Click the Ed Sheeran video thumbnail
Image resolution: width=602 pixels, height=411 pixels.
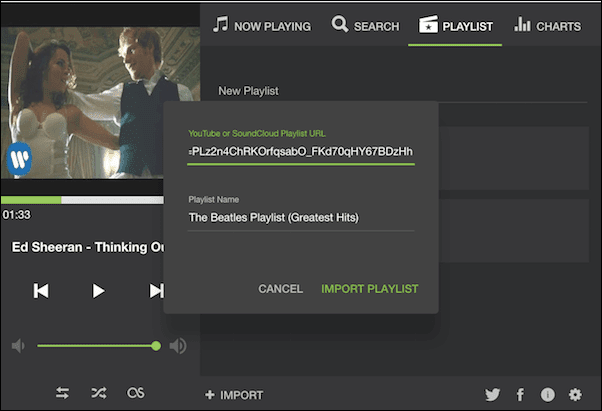click(x=100, y=102)
